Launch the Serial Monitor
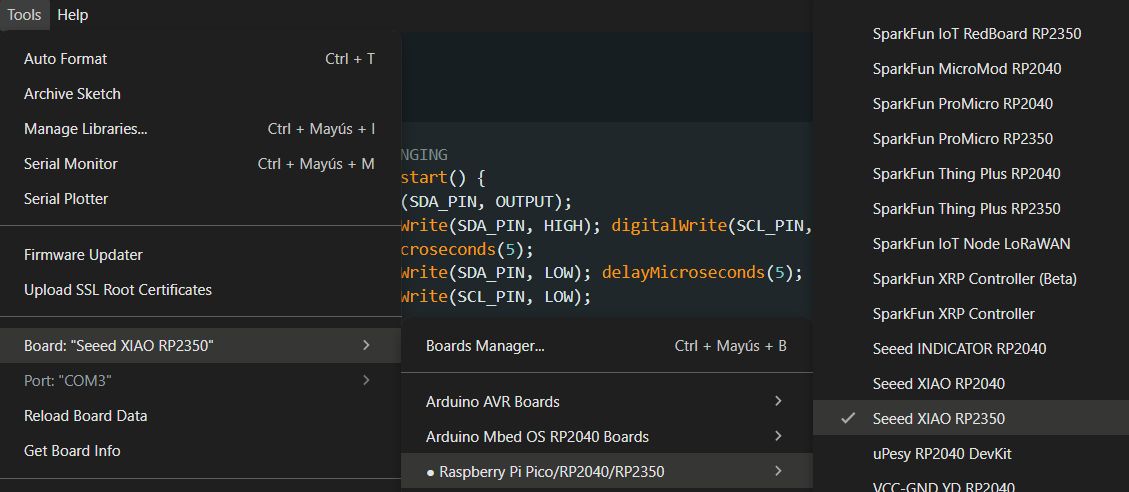The width and height of the screenshot is (1129, 492). click(x=71, y=164)
